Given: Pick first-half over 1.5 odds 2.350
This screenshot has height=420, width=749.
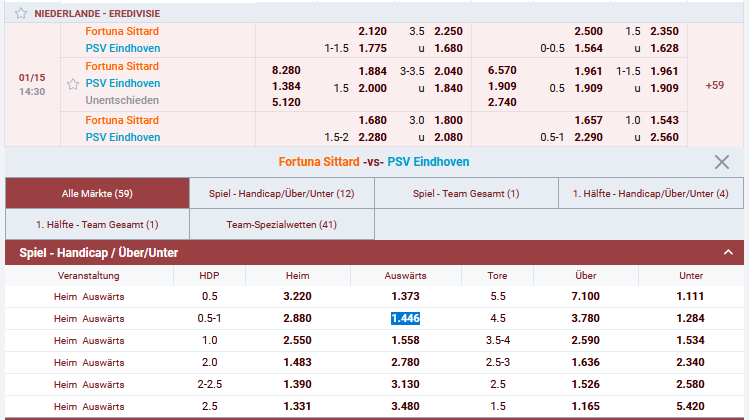Looking at the screenshot, I should 664,32.
